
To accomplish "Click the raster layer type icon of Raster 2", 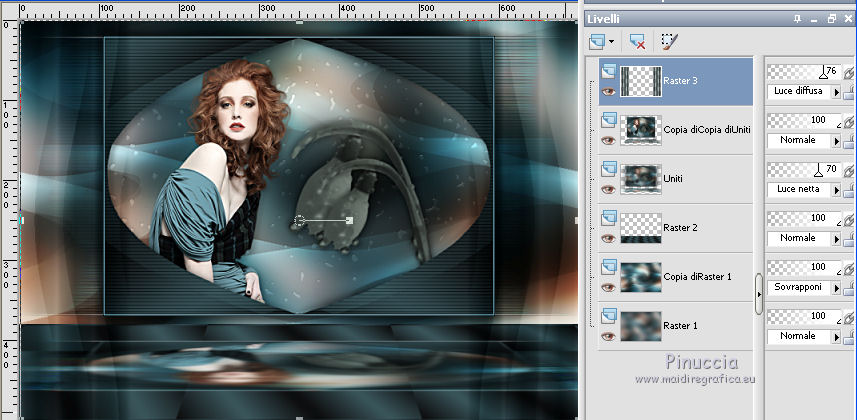I will (x=607, y=217).
